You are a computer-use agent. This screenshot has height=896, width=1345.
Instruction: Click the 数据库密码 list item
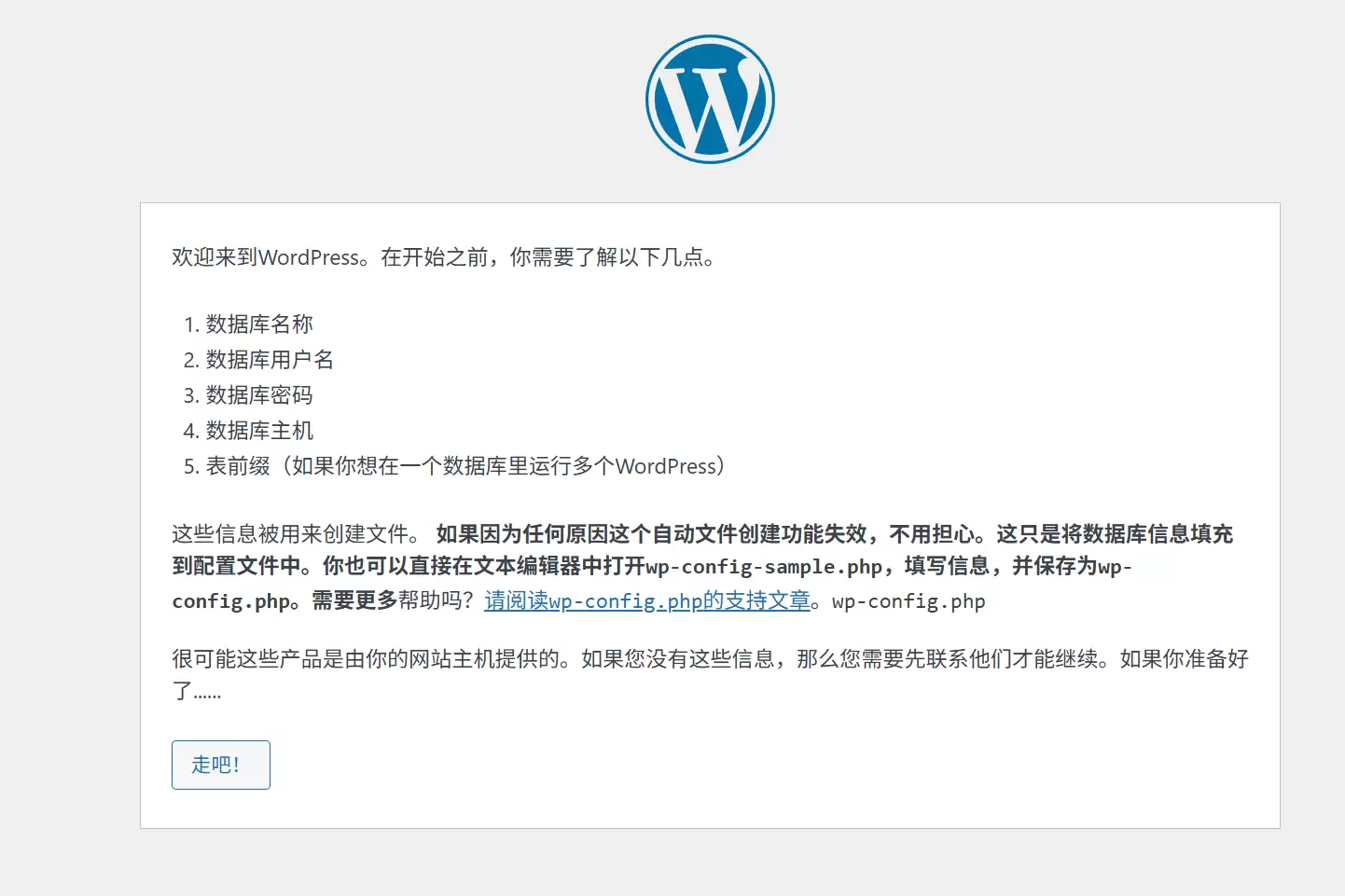[259, 395]
